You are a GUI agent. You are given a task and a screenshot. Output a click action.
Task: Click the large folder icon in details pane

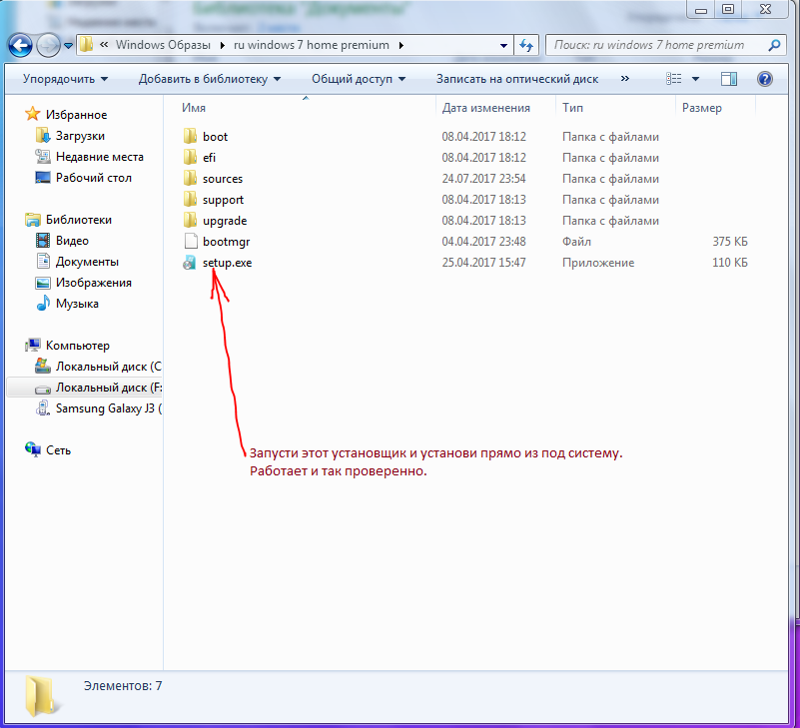(x=42, y=696)
